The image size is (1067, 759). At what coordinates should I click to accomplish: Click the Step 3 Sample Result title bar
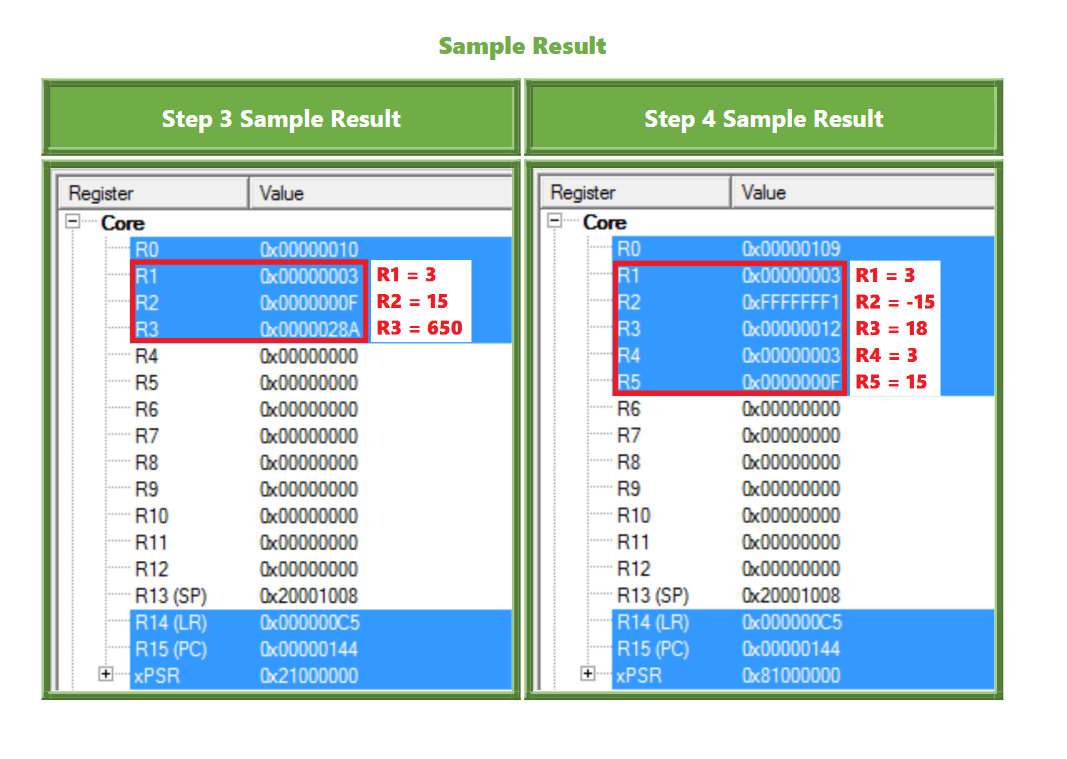[281, 118]
